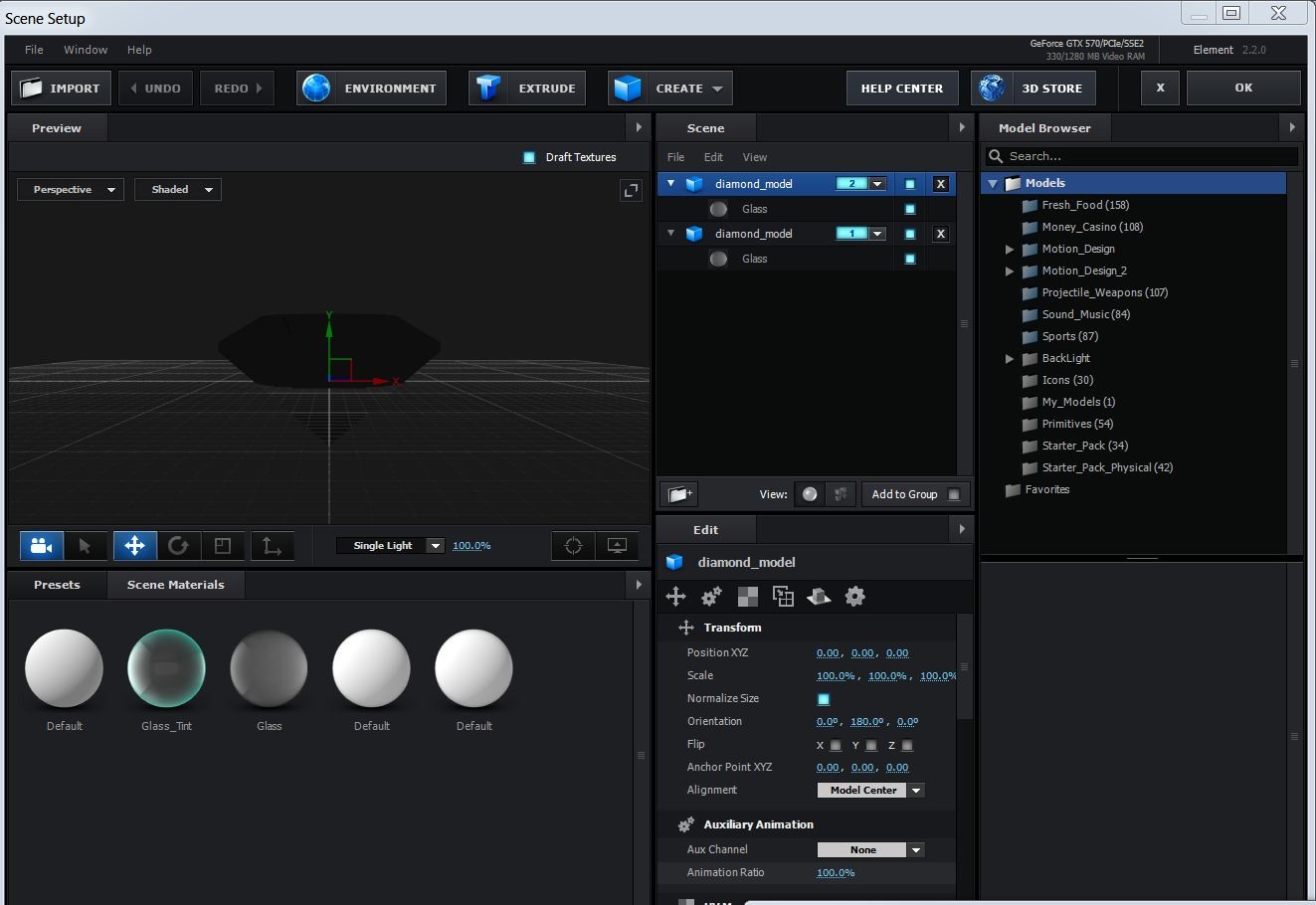Expand the Motion_Design folder

(1010, 250)
